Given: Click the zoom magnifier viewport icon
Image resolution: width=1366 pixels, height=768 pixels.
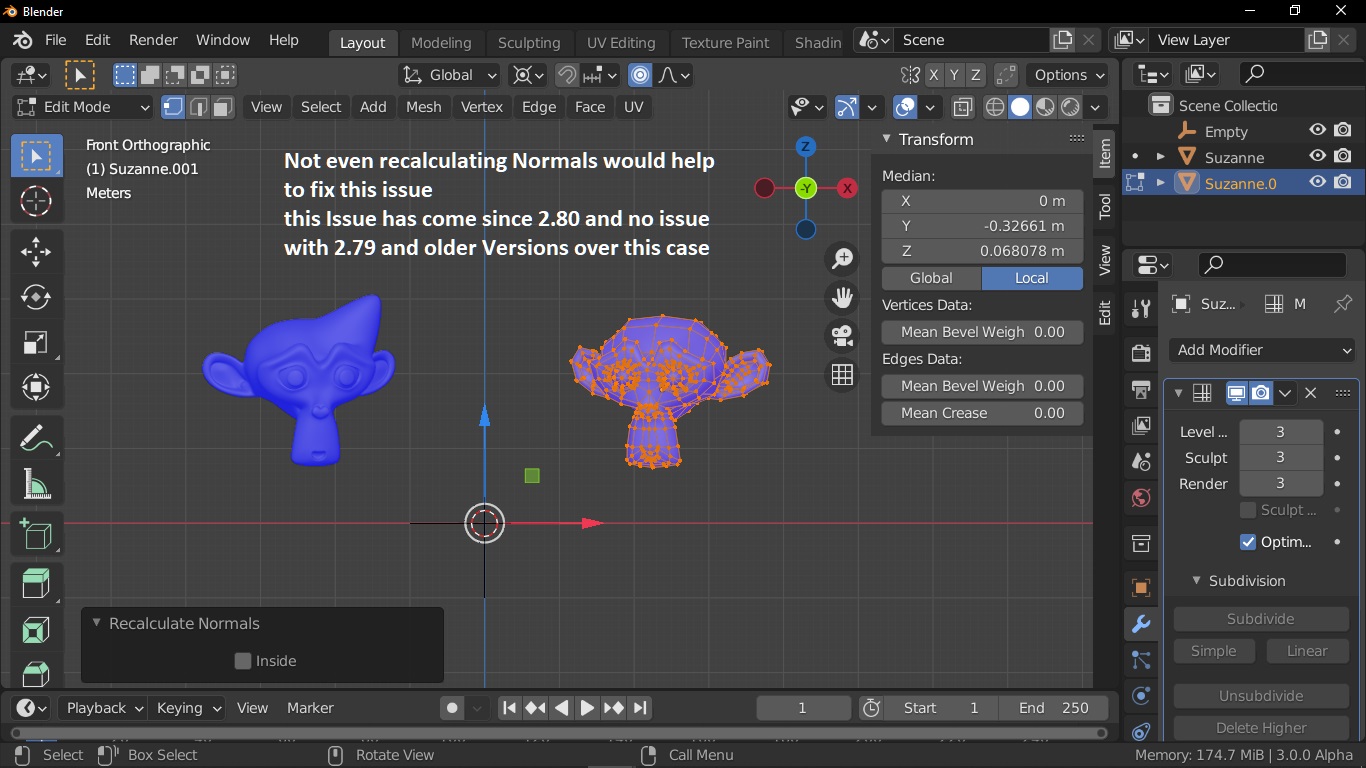Looking at the screenshot, I should coord(843,259).
